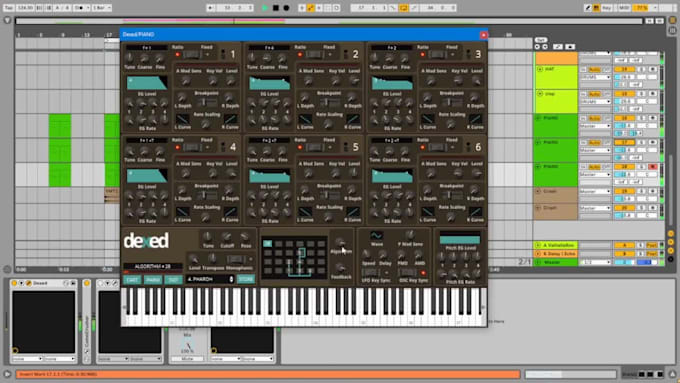
Task: Toggle the Detail View triangle at bottom right
Action: click(x=673, y=374)
